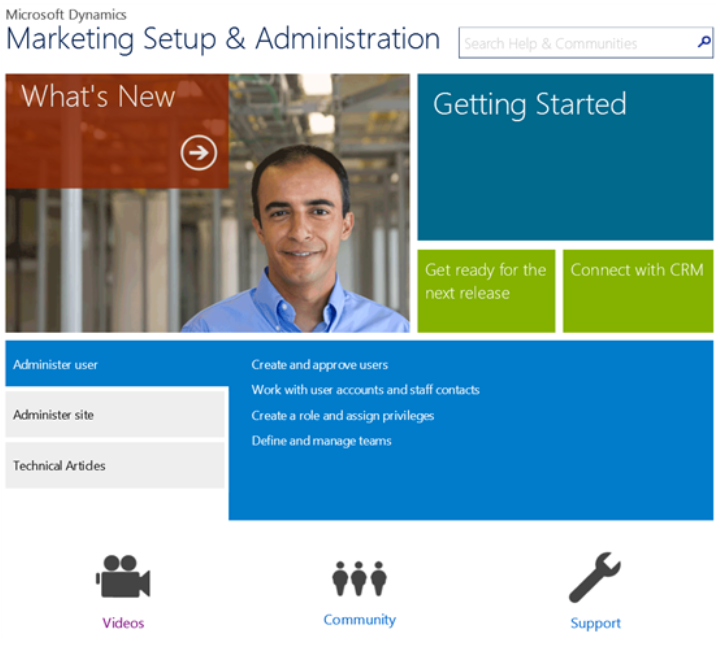The width and height of the screenshot is (724, 648).
Task: Open the Getting Started tile
Action: (565, 157)
